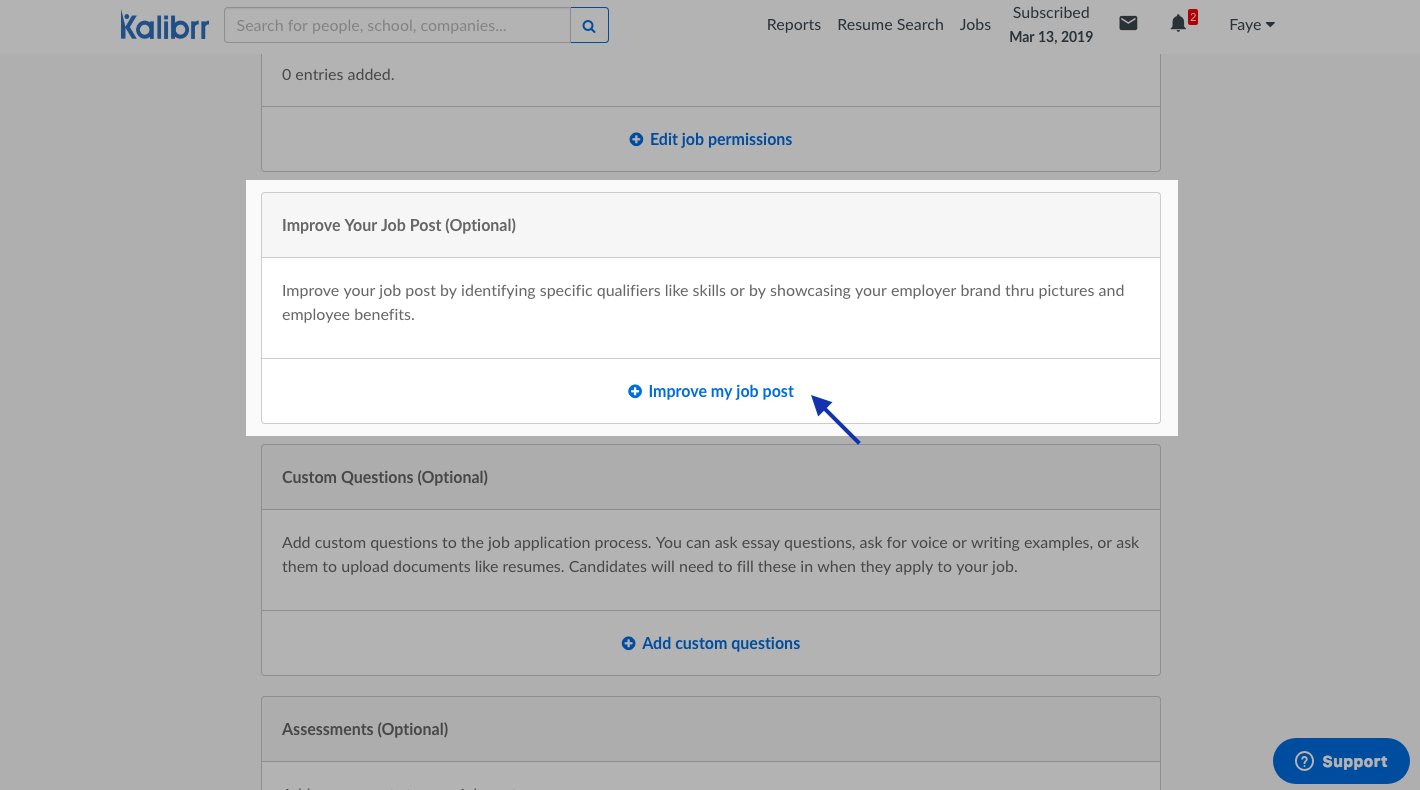Click the Kalibrr logo
The width and height of the screenshot is (1420, 790).
tap(165, 25)
